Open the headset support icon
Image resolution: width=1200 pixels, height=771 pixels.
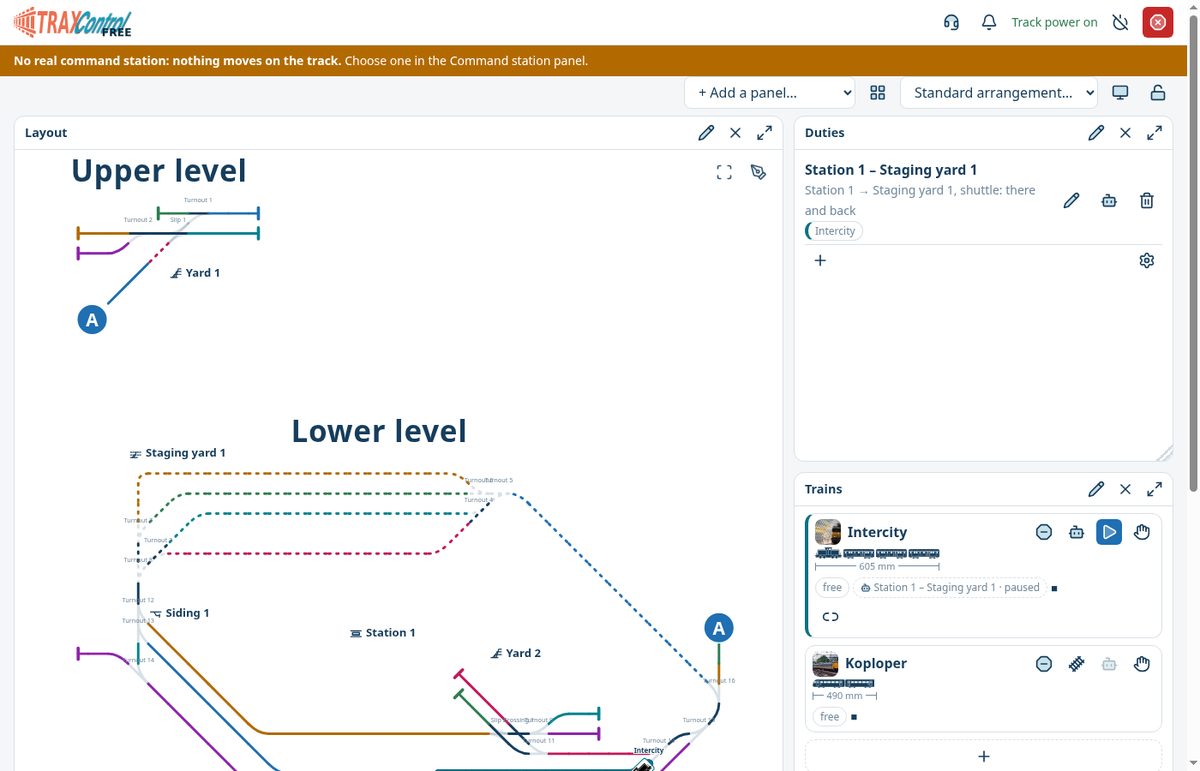pos(952,22)
